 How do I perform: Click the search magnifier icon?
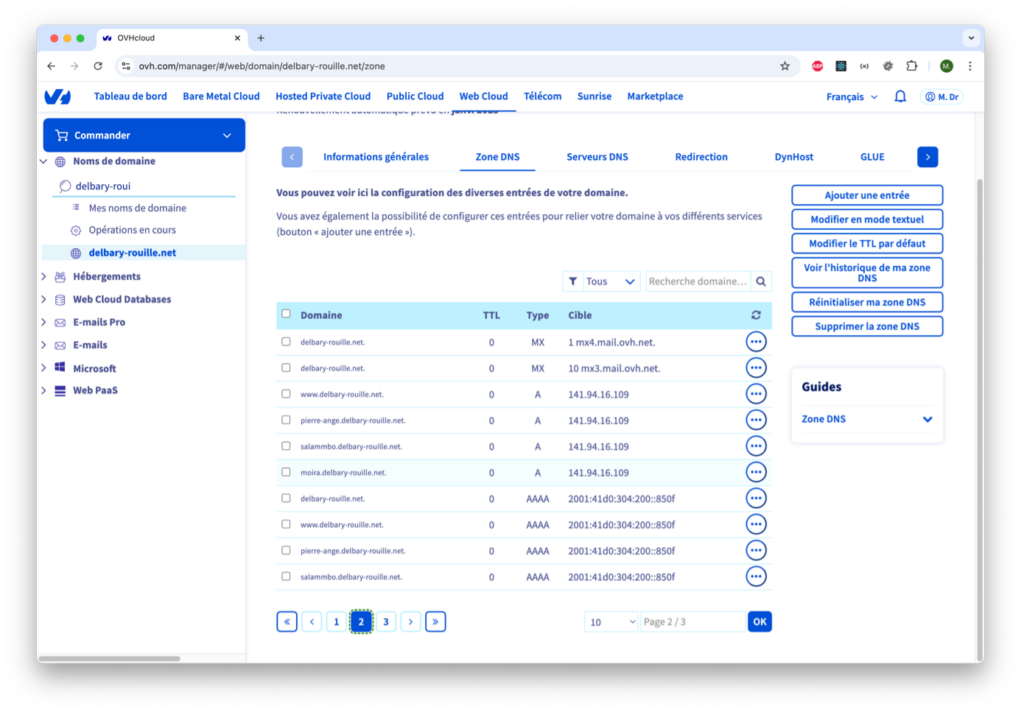(761, 281)
